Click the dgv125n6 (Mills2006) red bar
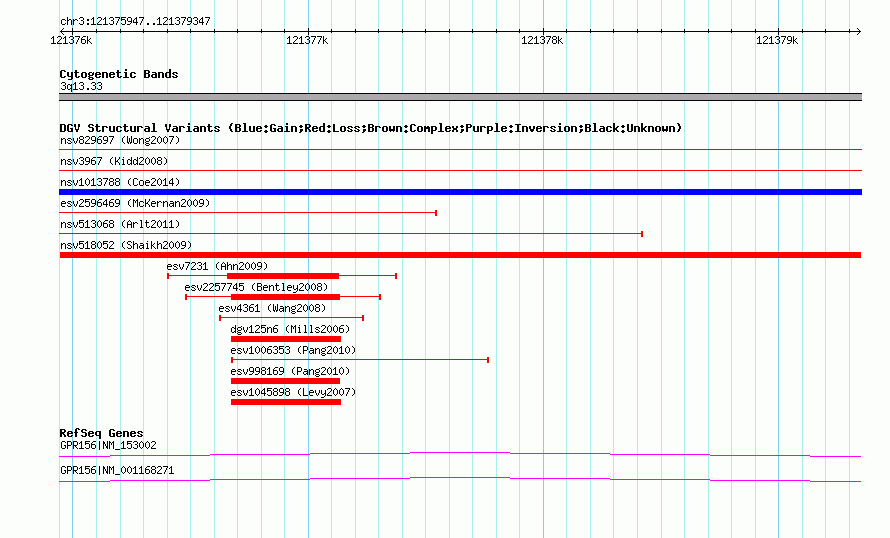The height and width of the screenshot is (538, 890). pyautogui.click(x=286, y=339)
